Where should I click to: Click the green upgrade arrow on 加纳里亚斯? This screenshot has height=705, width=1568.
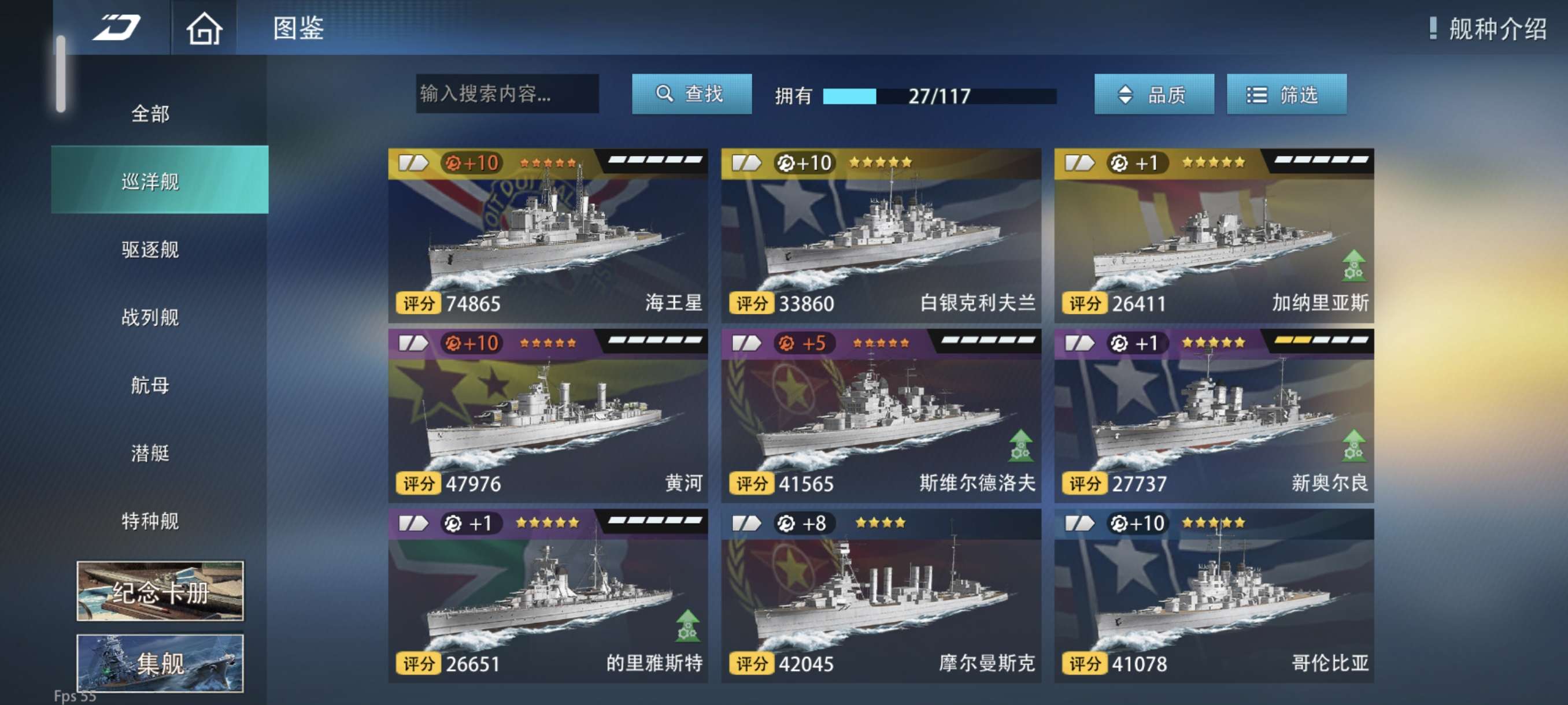[x=1353, y=265]
